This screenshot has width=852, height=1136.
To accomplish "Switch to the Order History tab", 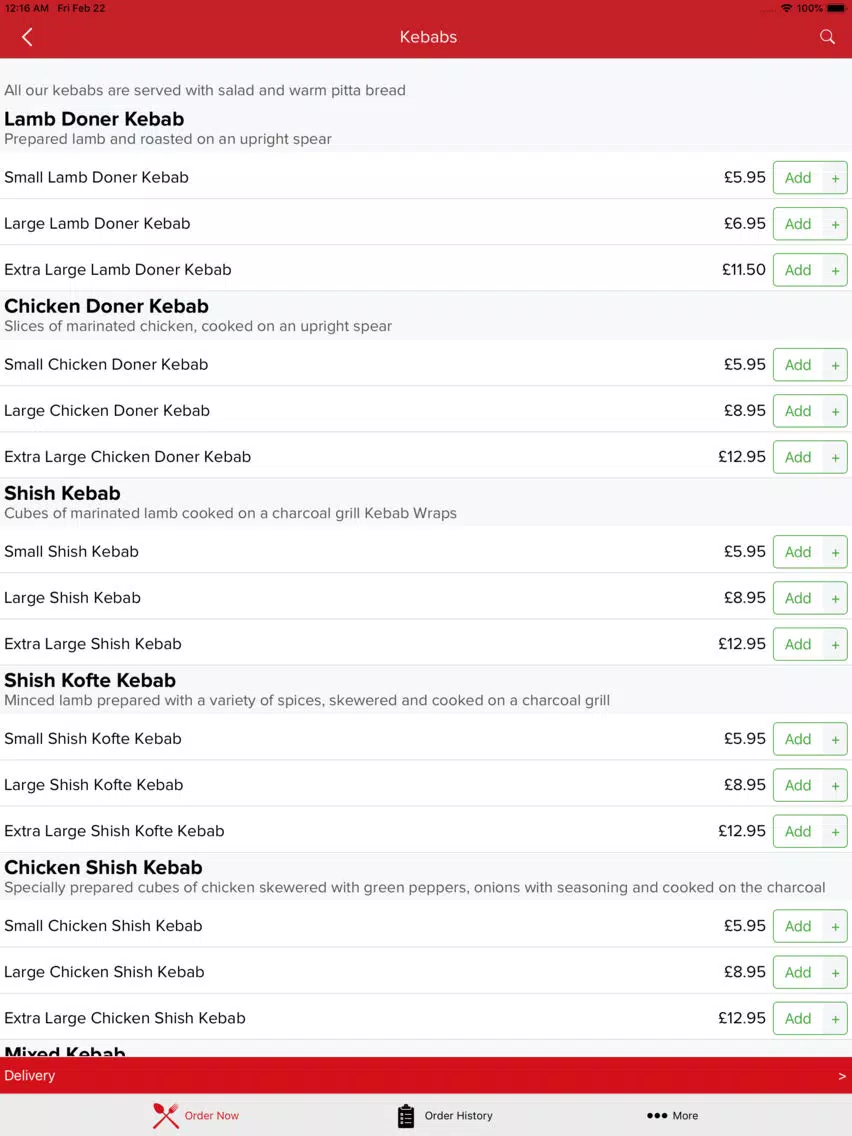I will click(445, 1116).
